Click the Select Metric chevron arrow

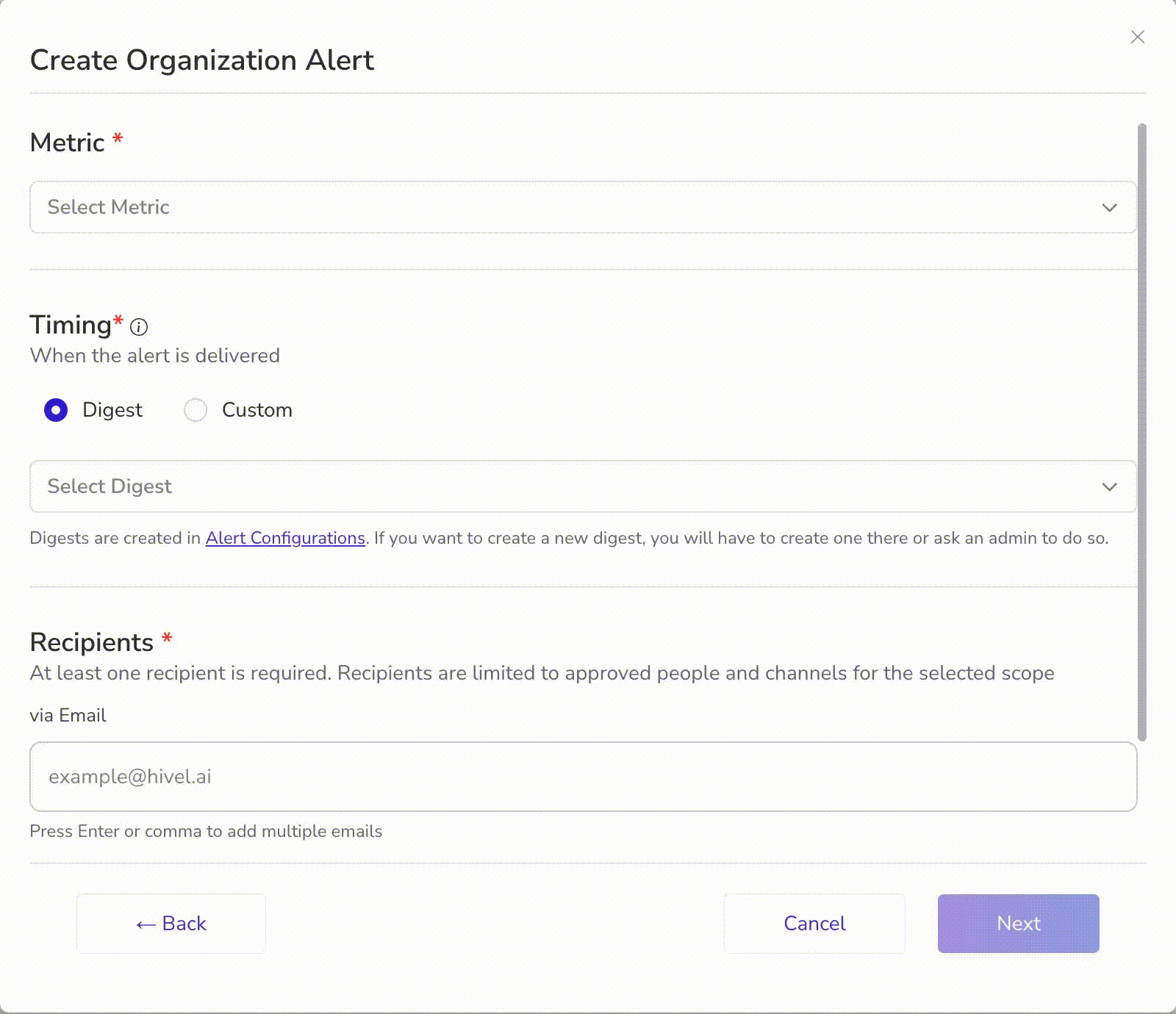pos(1109,208)
